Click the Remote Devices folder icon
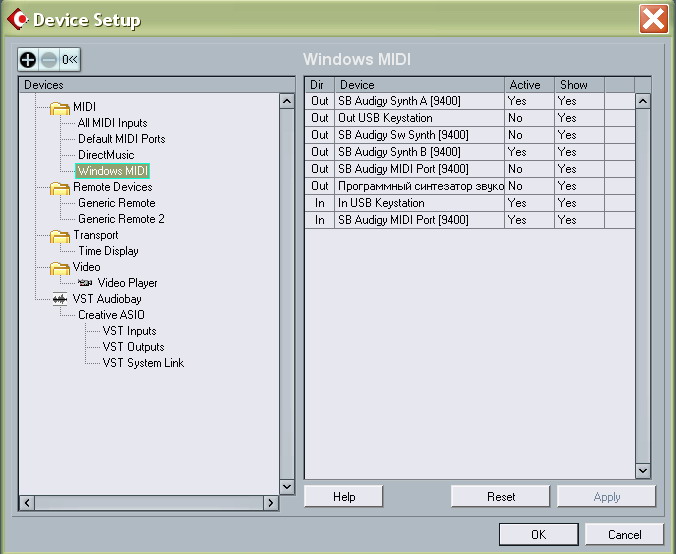The width and height of the screenshot is (676, 554). click(x=60, y=188)
